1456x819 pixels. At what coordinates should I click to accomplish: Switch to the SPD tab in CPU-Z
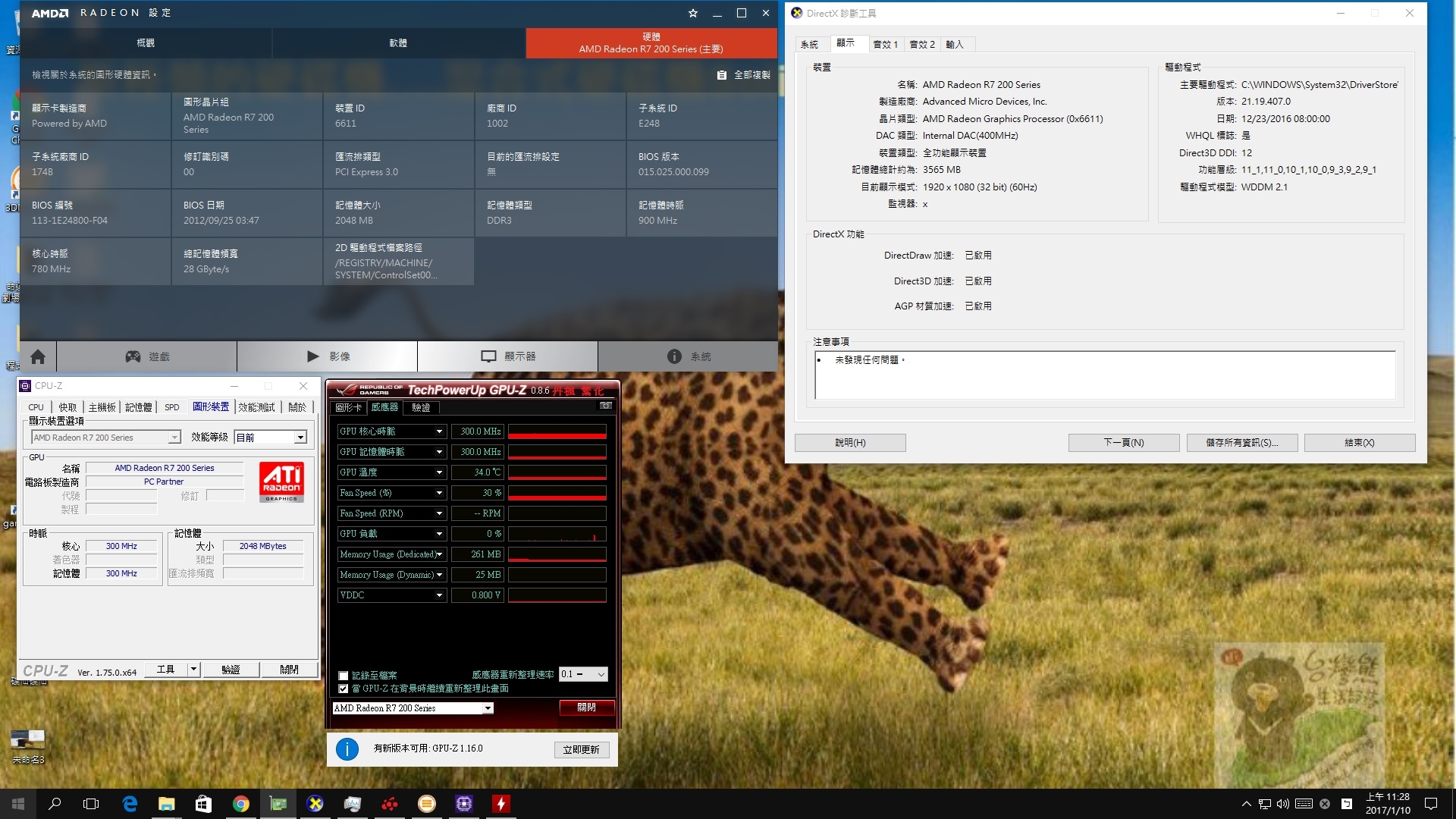[172, 407]
